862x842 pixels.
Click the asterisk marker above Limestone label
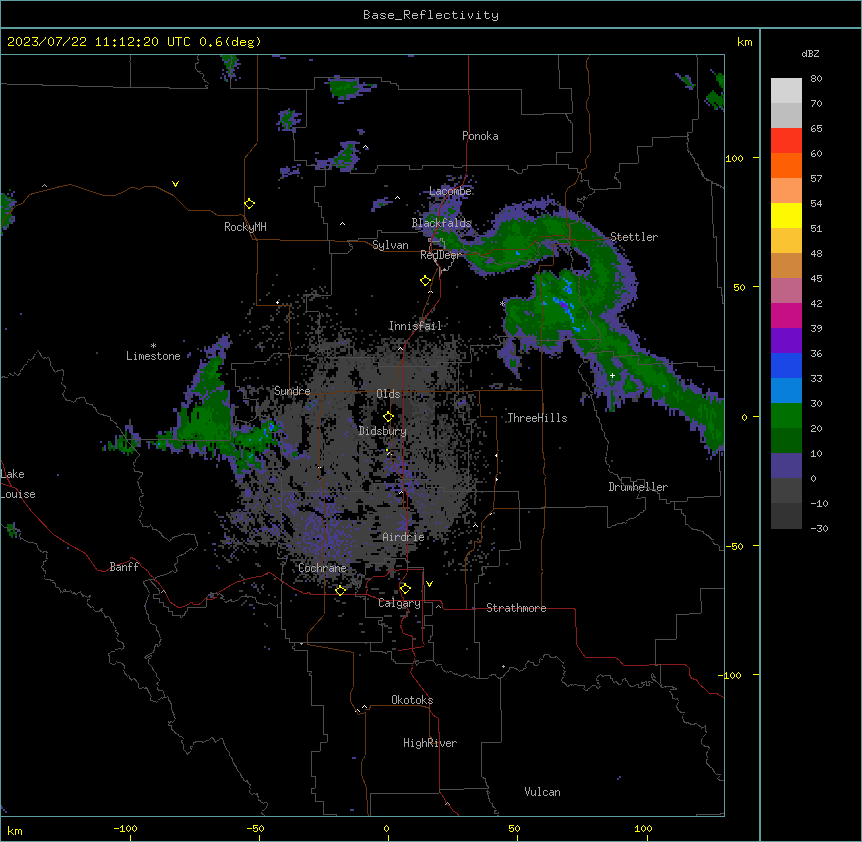(x=153, y=346)
